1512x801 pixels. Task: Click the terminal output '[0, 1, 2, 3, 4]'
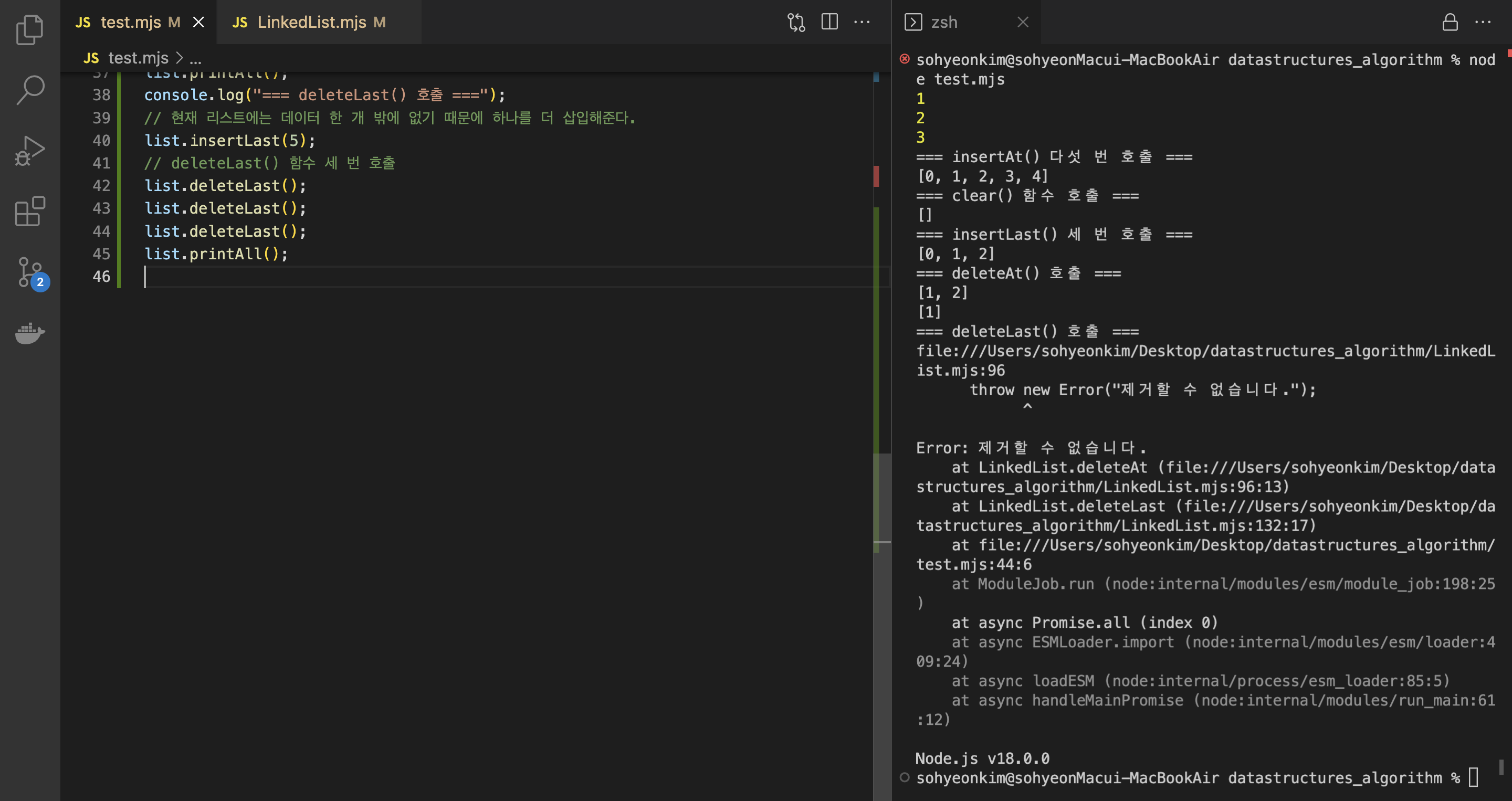[983, 176]
